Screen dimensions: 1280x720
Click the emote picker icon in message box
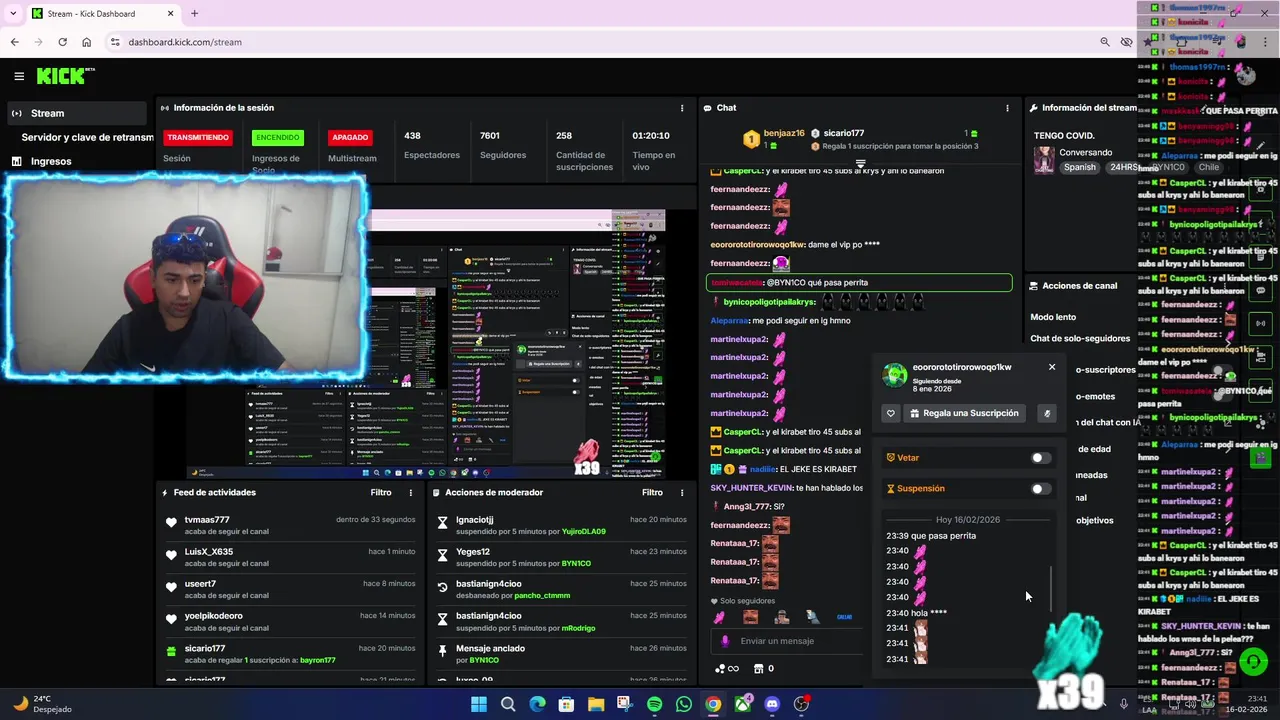pos(725,641)
